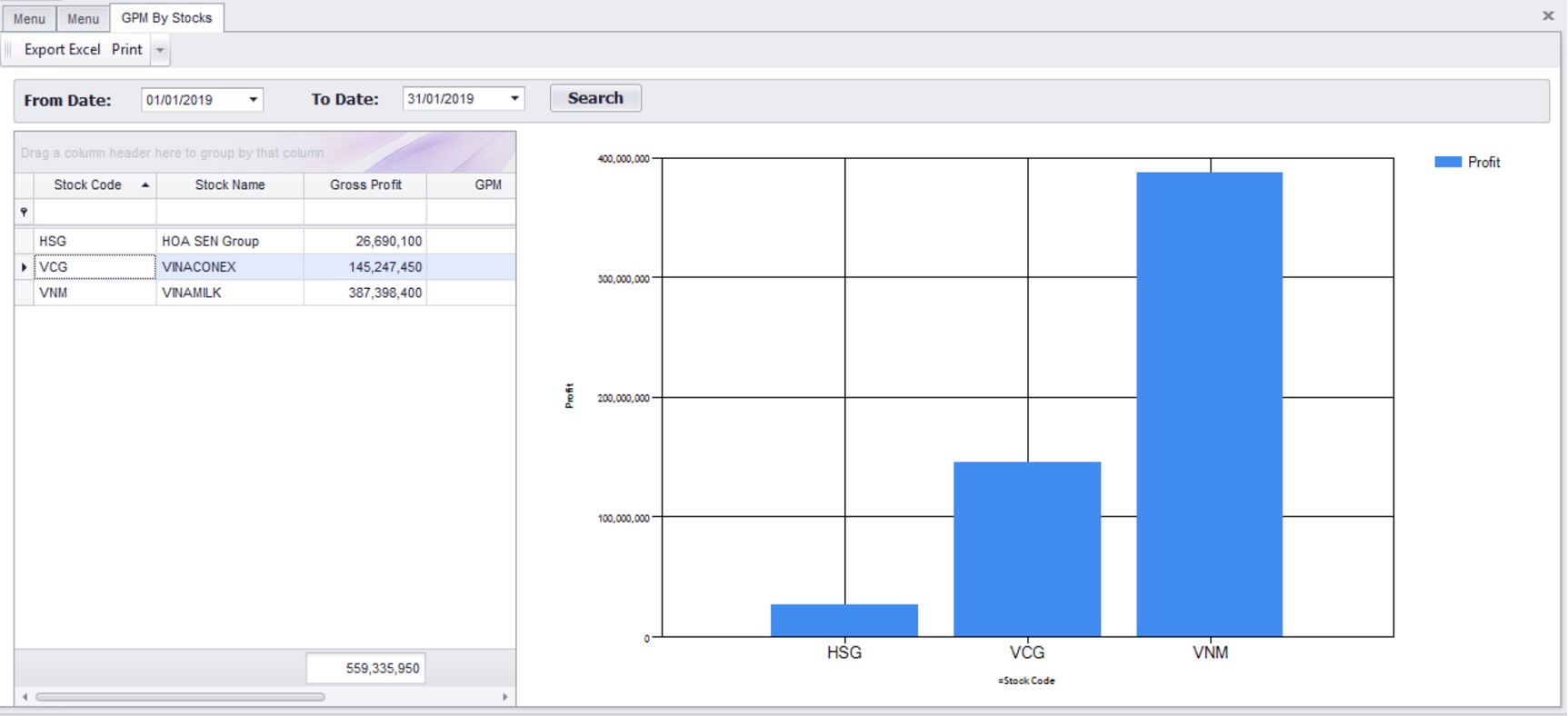The height and width of the screenshot is (716, 1568).
Task: Click Print in the toolbar
Action: coord(126,50)
